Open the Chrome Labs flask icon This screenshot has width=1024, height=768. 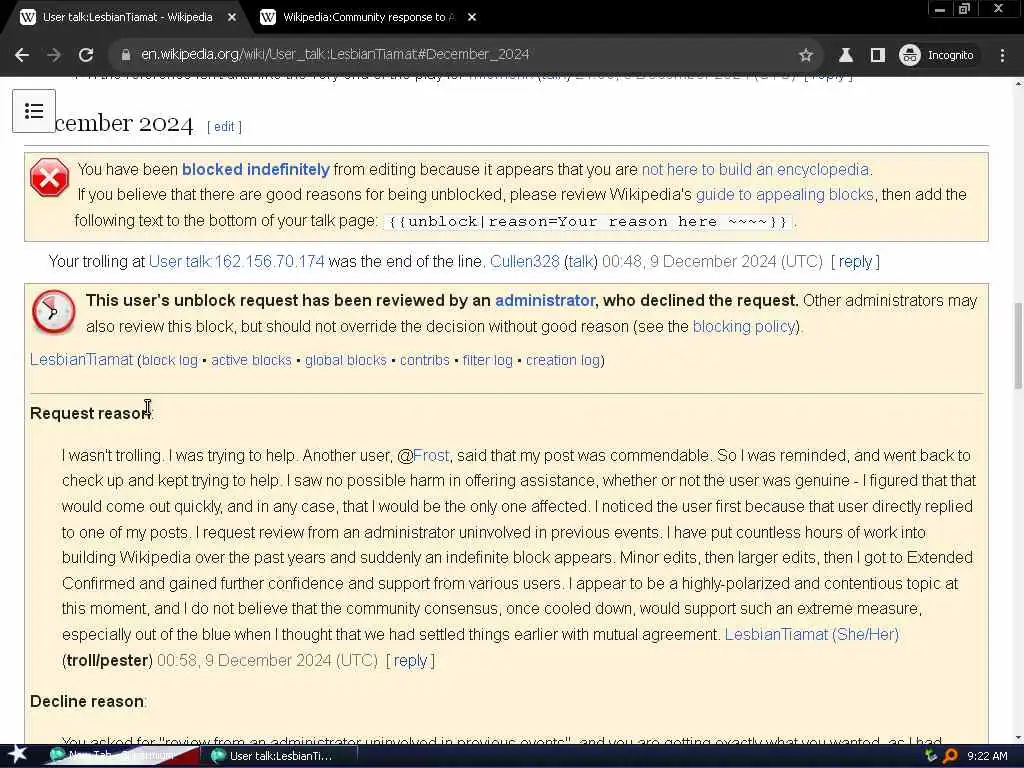tap(846, 55)
